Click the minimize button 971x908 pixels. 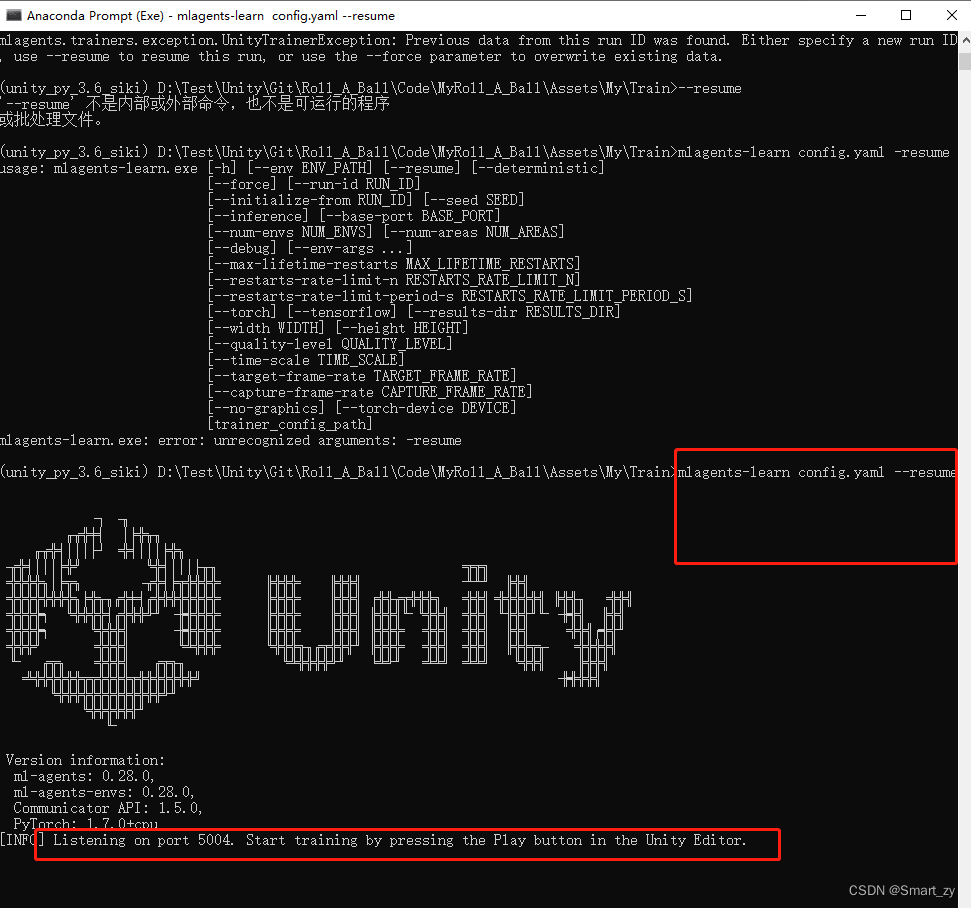[x=862, y=15]
